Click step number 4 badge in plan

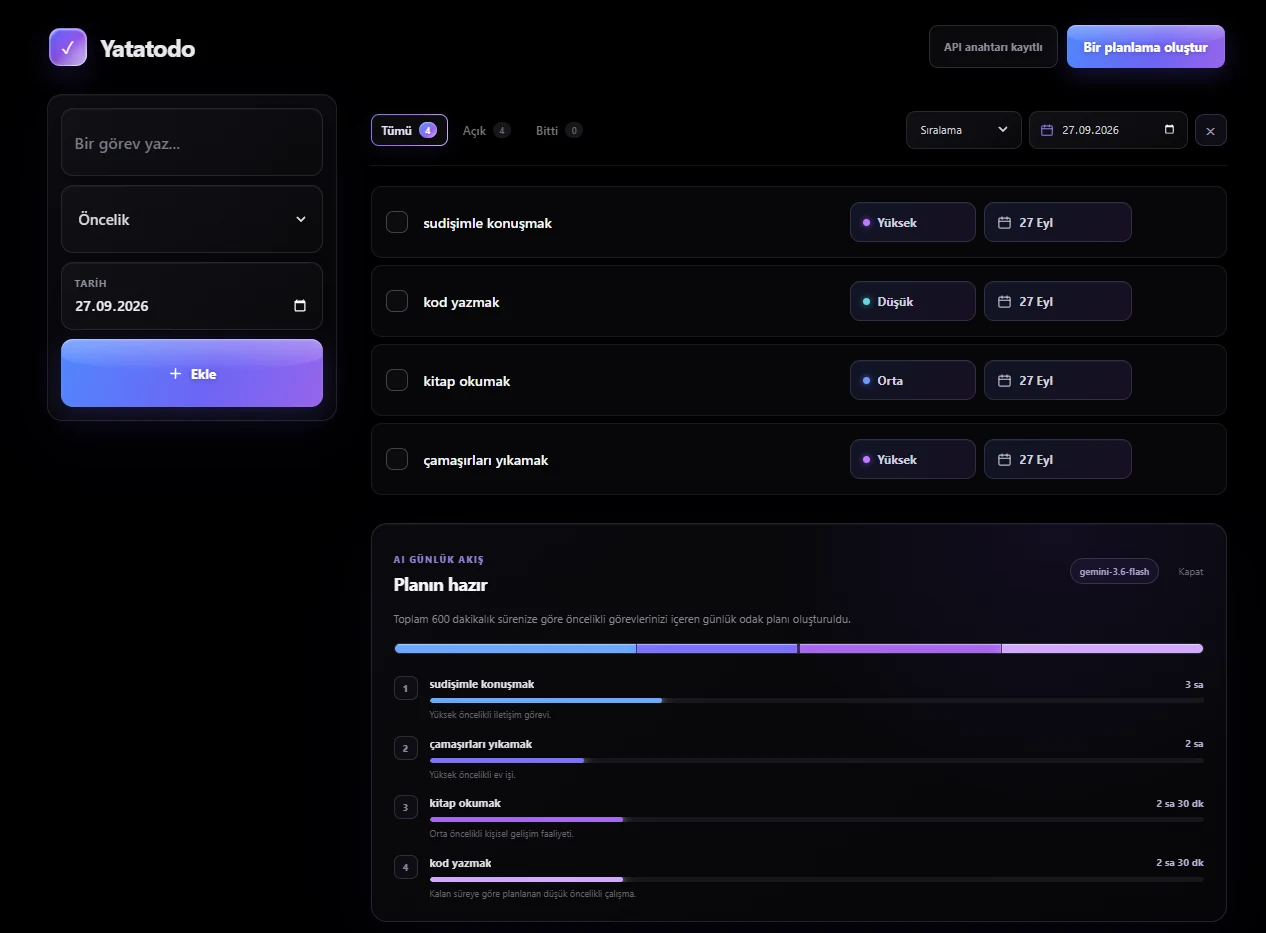405,867
